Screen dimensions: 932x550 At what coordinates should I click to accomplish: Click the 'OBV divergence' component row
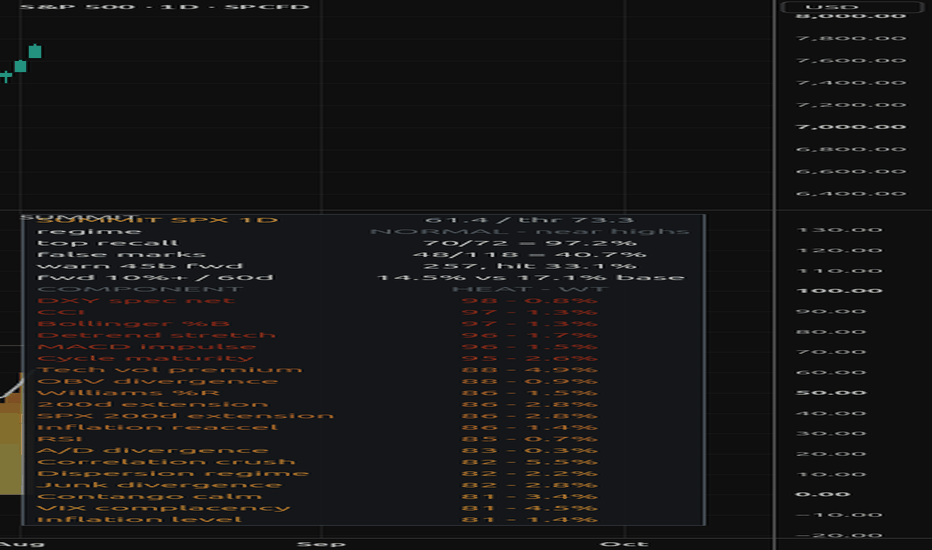[x=158, y=381]
